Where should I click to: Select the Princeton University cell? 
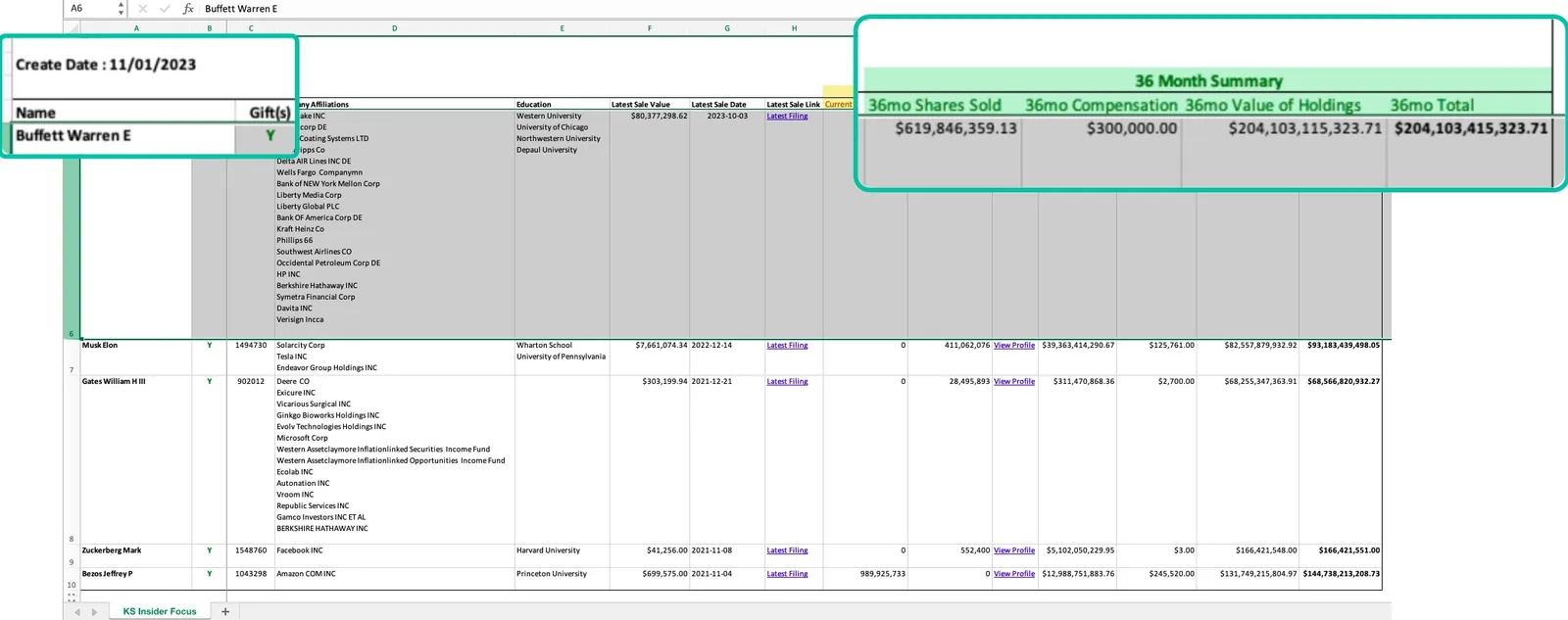pos(562,579)
